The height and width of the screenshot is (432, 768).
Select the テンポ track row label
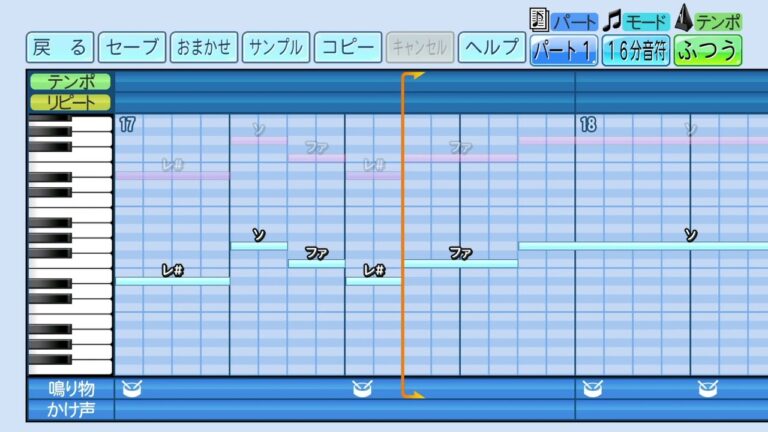point(70,83)
